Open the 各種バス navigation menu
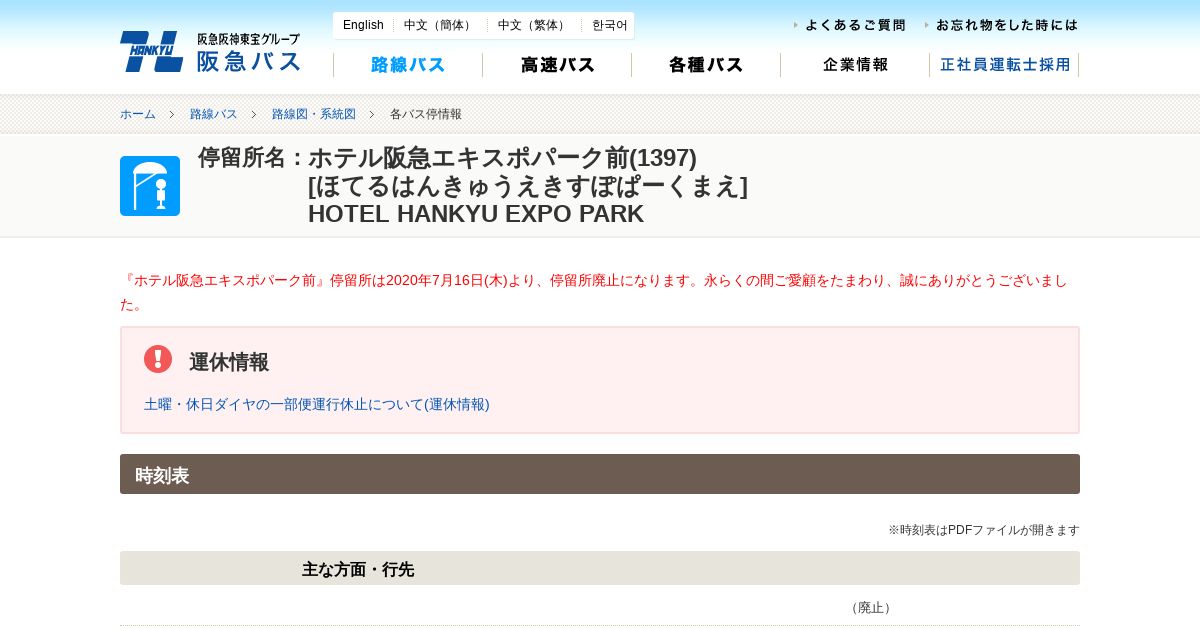The image size is (1200, 630). pyautogui.click(x=706, y=65)
